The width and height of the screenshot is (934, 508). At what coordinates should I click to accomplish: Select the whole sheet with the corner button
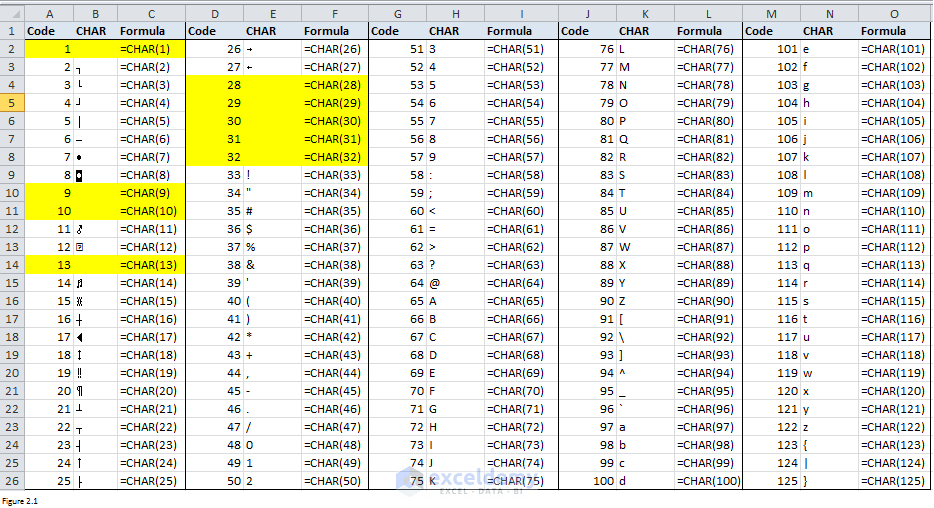12,13
